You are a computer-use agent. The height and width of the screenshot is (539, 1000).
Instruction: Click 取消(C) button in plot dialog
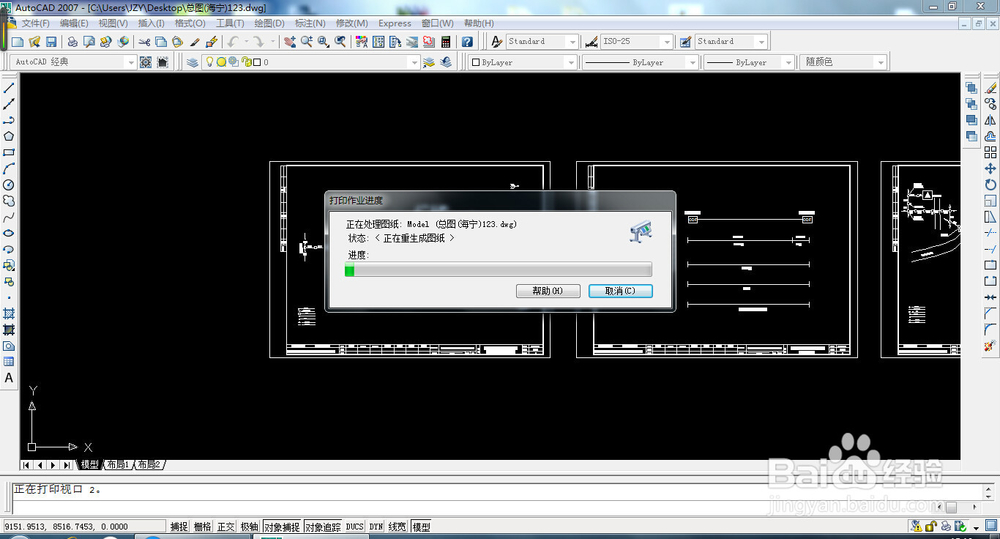point(620,291)
